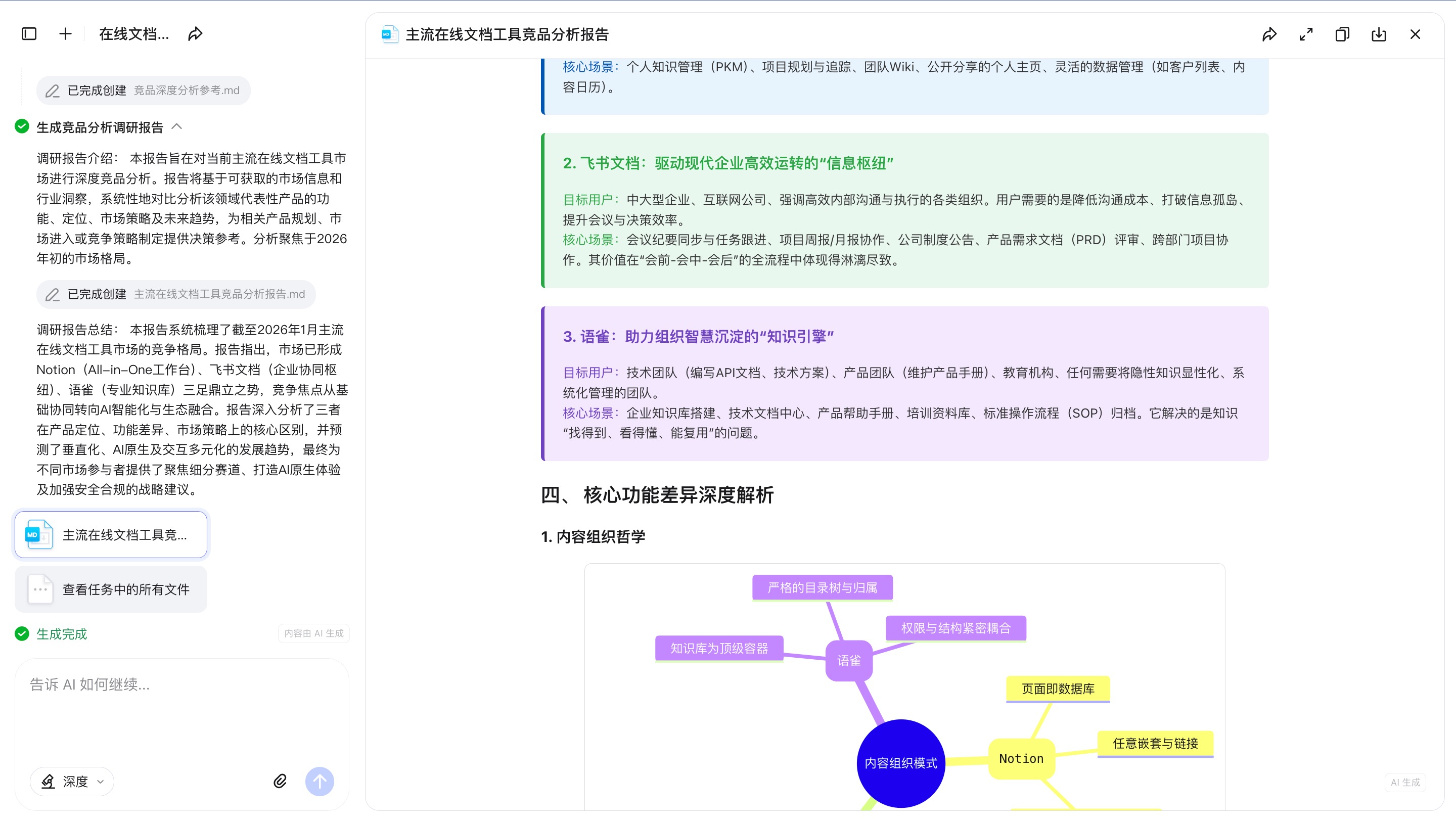Toggle the left sidebar panel icon
The image size is (1456, 822).
tap(29, 34)
